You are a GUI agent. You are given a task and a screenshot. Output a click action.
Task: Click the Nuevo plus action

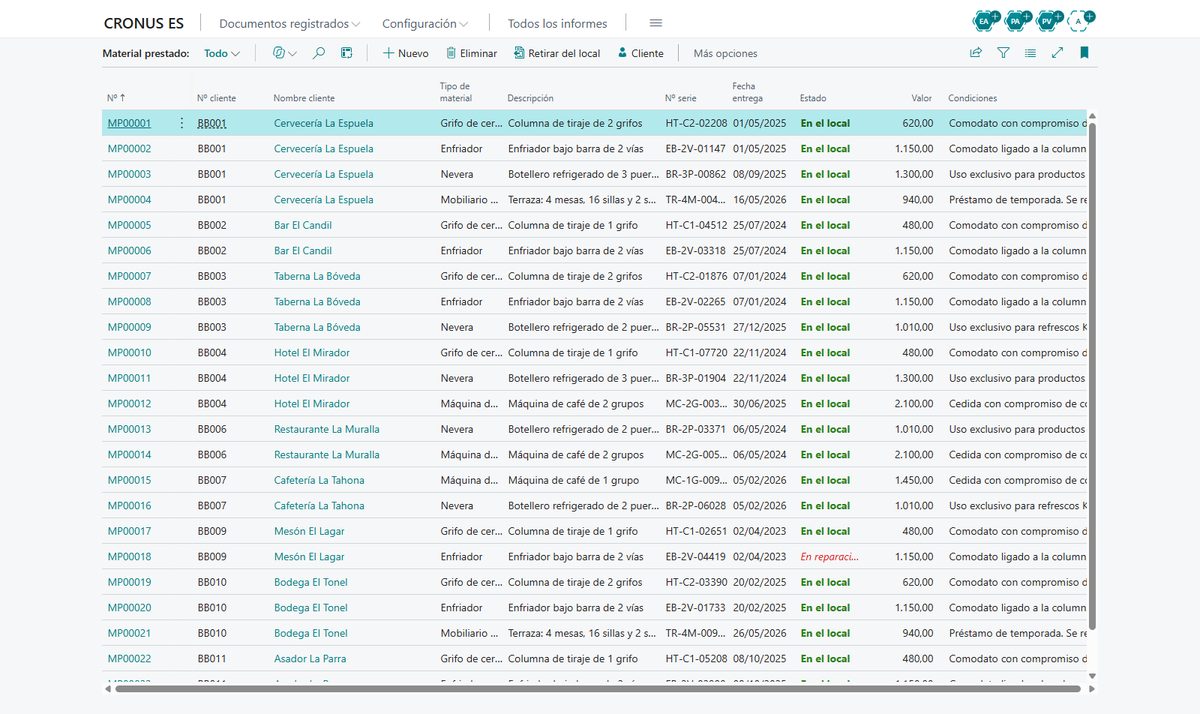tap(406, 53)
